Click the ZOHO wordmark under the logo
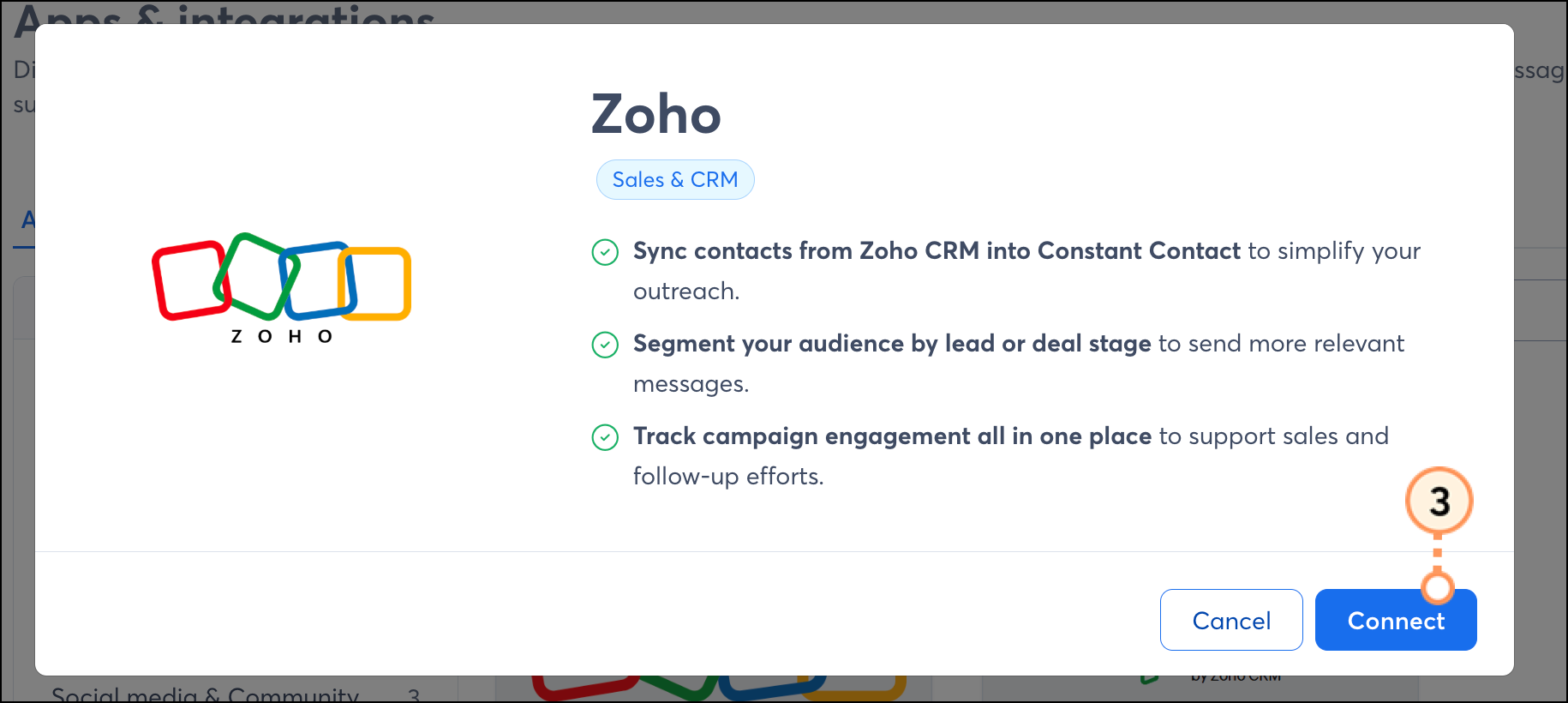The width and height of the screenshot is (1568, 703). coord(281,337)
